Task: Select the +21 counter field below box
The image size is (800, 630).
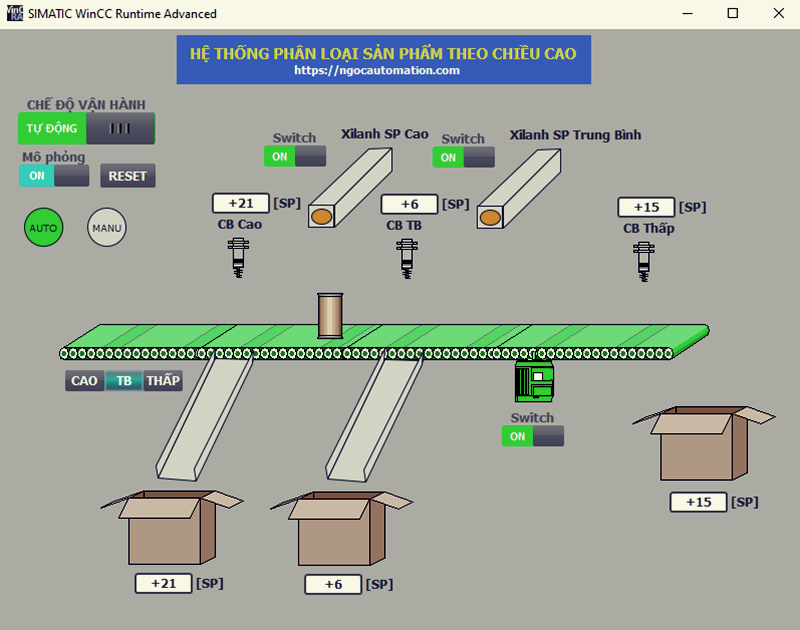Action: [x=163, y=583]
